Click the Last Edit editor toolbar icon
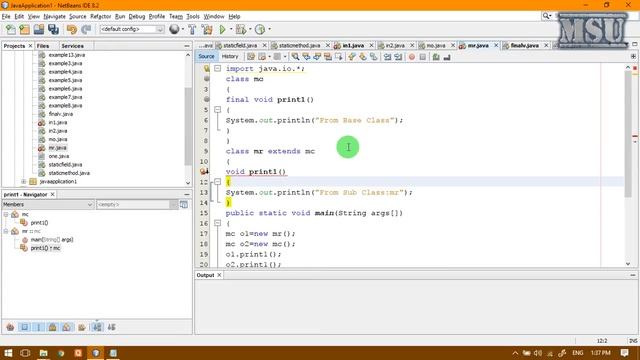Viewport: 640px width, 360px height. (x=251, y=57)
